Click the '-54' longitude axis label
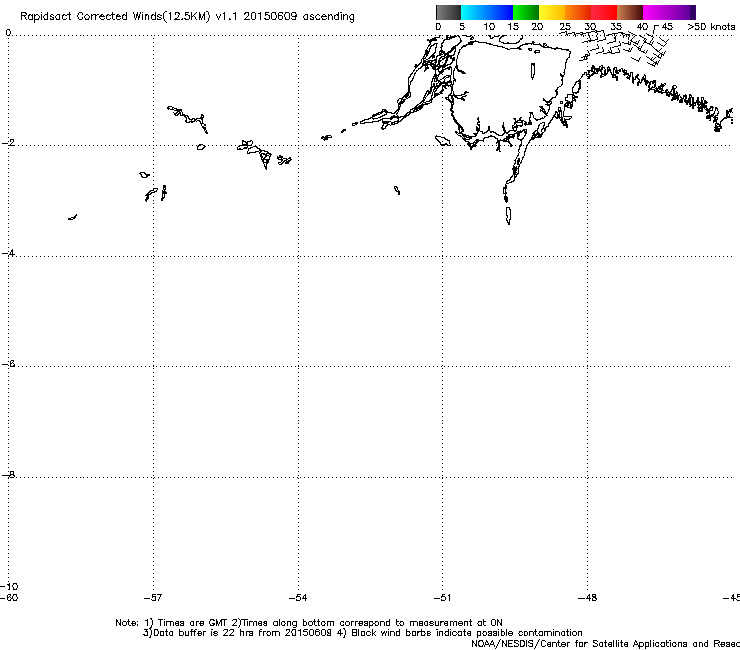The width and height of the screenshot is (740, 650). click(298, 598)
